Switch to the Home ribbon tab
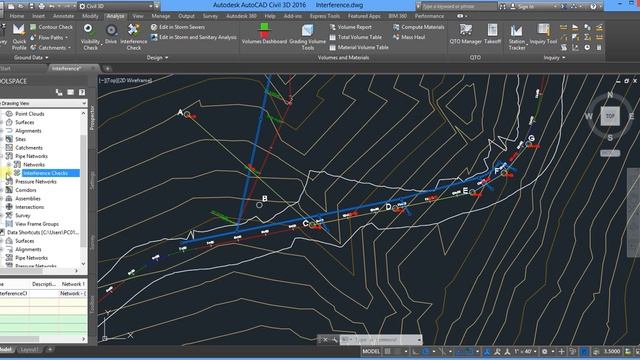This screenshot has height=360, width=640. [x=17, y=16]
